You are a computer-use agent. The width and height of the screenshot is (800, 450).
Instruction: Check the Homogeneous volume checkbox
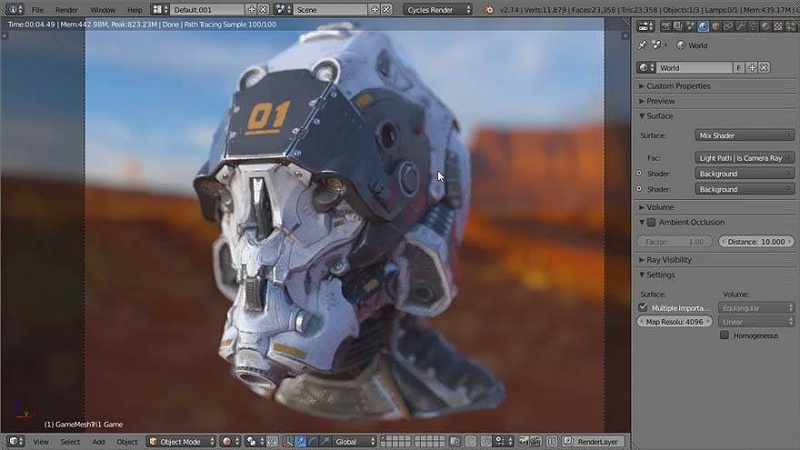(x=725, y=335)
